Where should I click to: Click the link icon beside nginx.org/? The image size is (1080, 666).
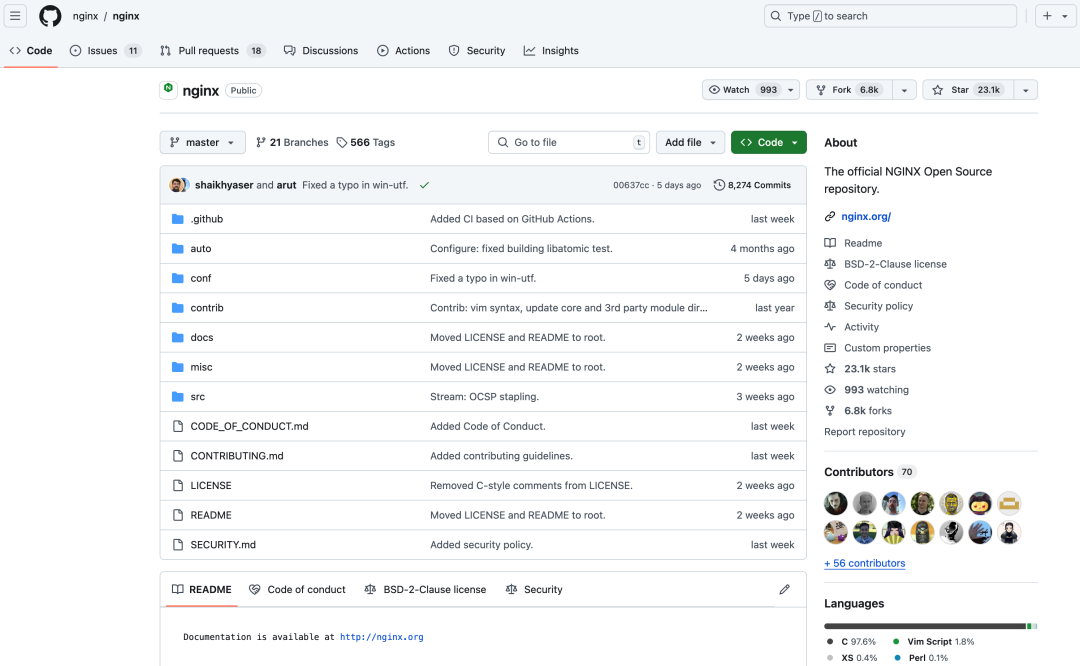click(830, 216)
